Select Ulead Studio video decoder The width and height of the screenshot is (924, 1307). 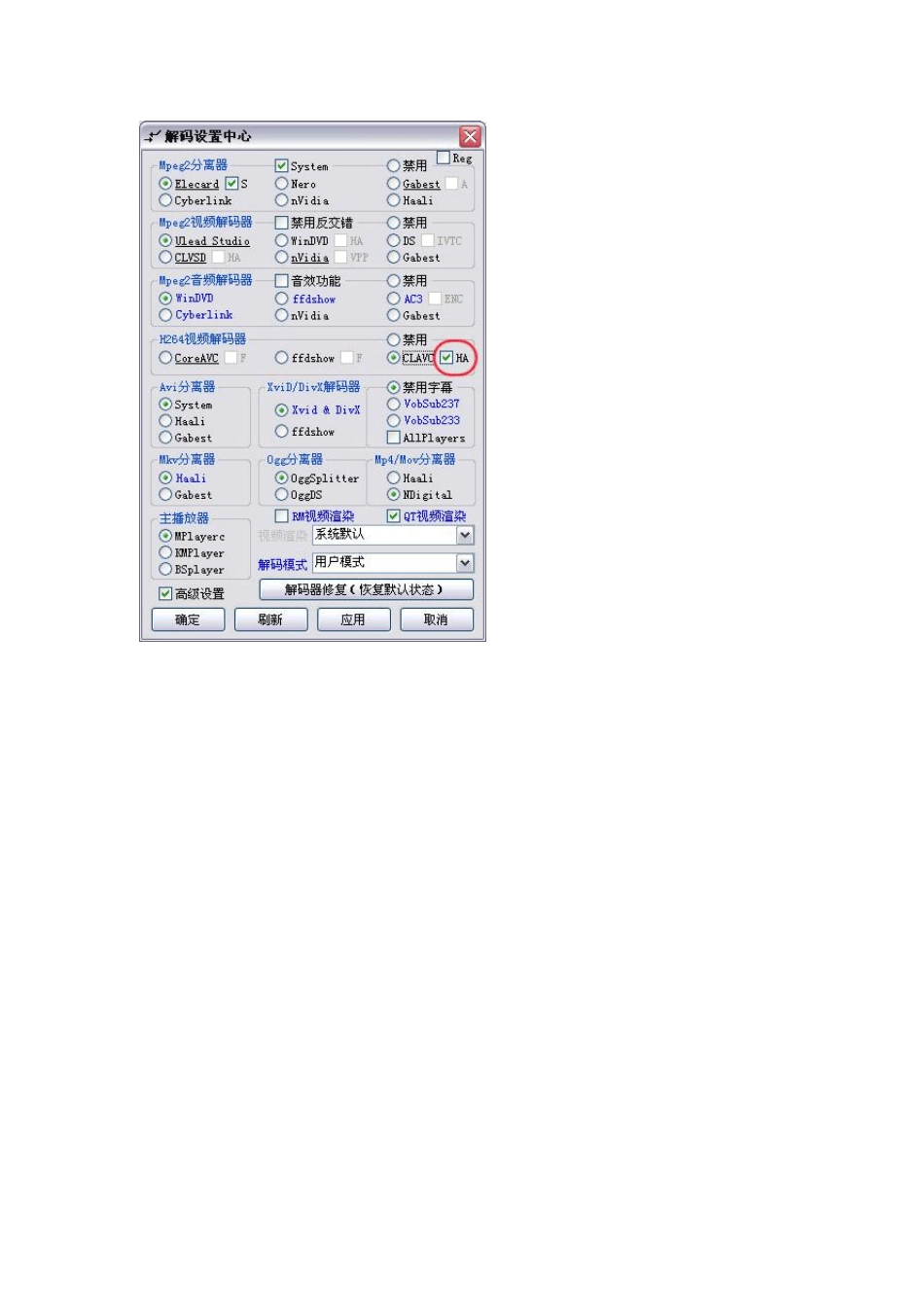[165, 240]
